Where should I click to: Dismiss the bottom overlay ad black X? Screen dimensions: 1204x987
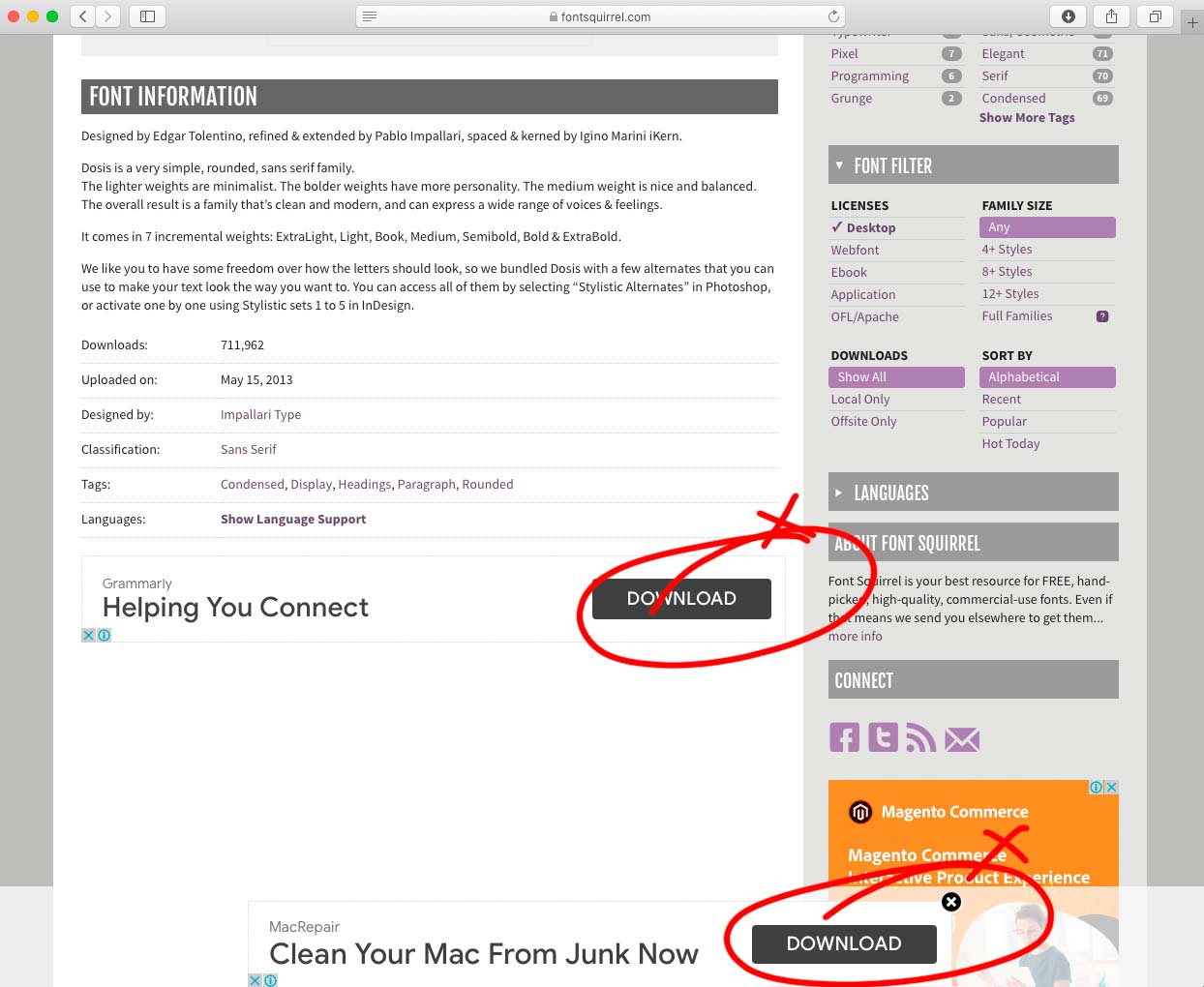click(951, 902)
